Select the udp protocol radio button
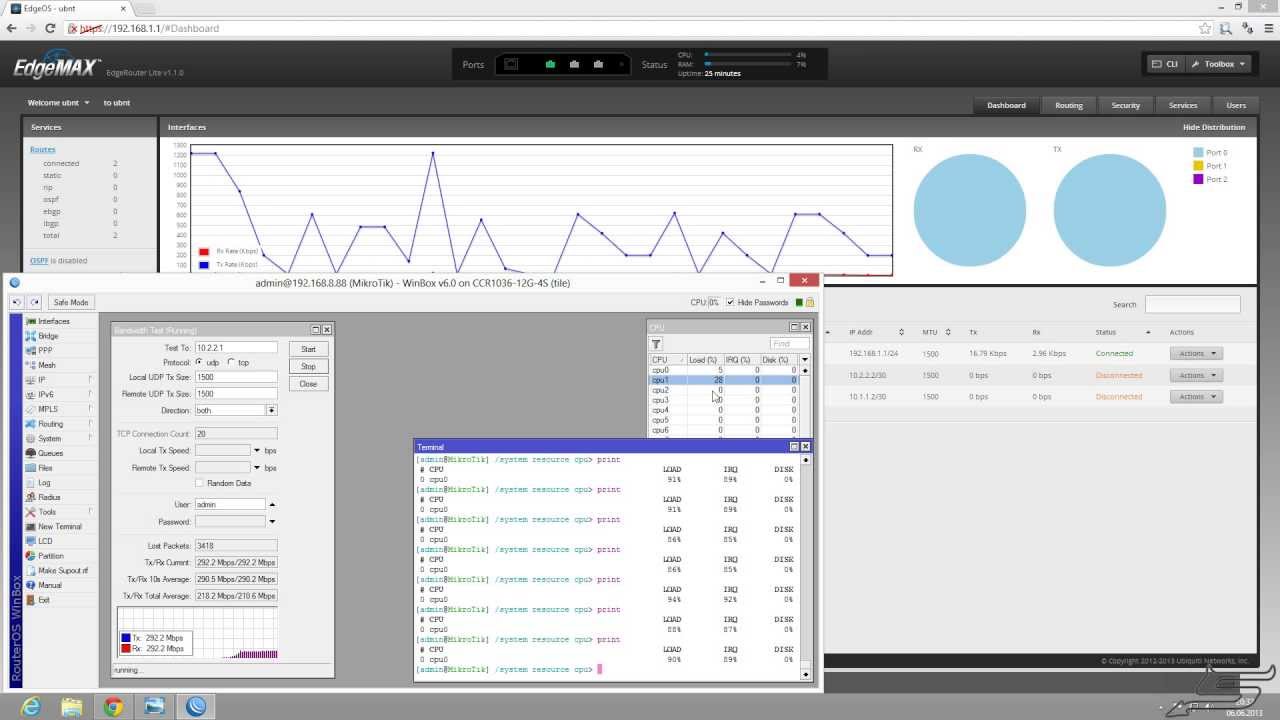Image resolution: width=1280 pixels, height=720 pixels. [200, 362]
